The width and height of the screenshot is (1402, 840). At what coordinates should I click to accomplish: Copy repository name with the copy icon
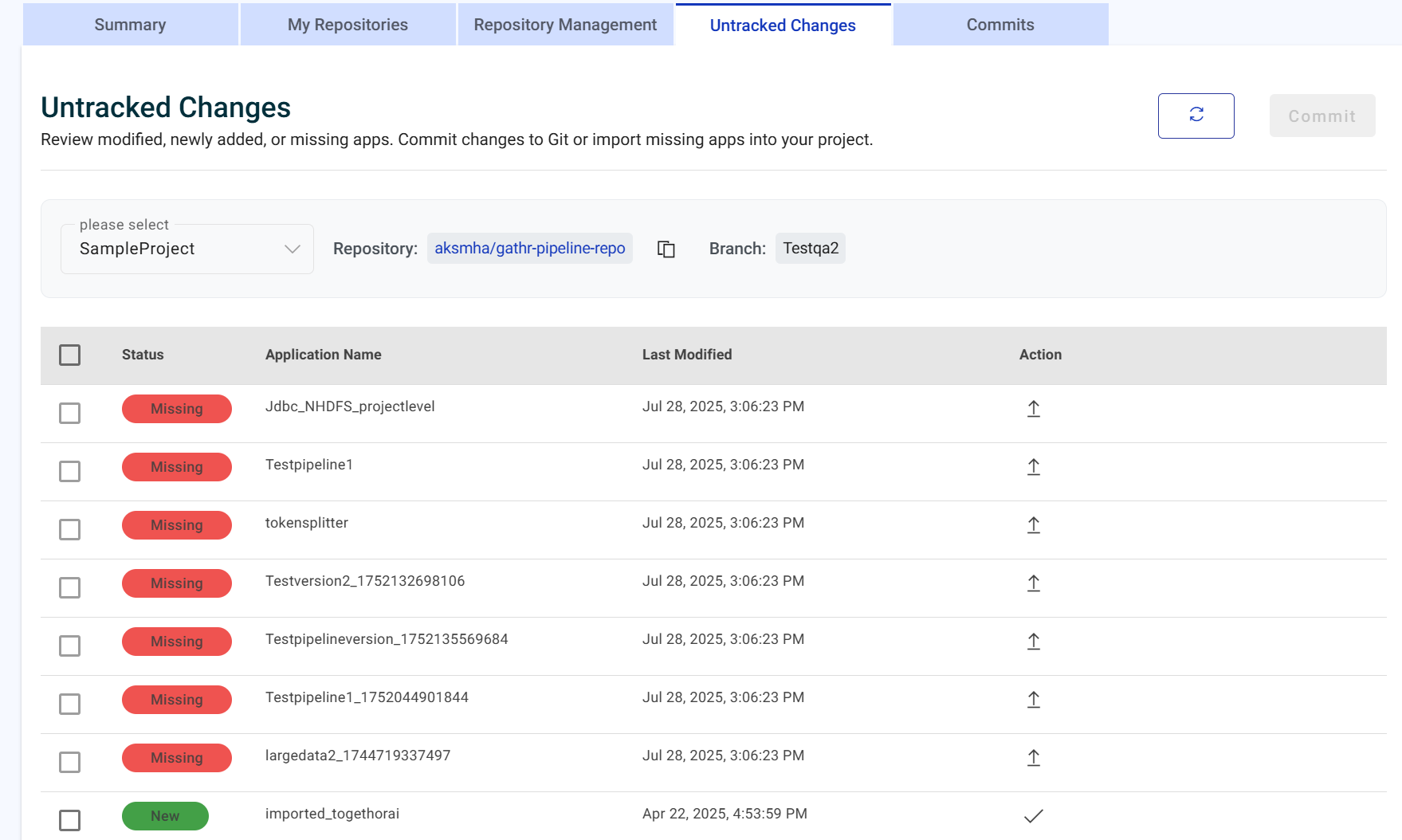[x=666, y=249]
